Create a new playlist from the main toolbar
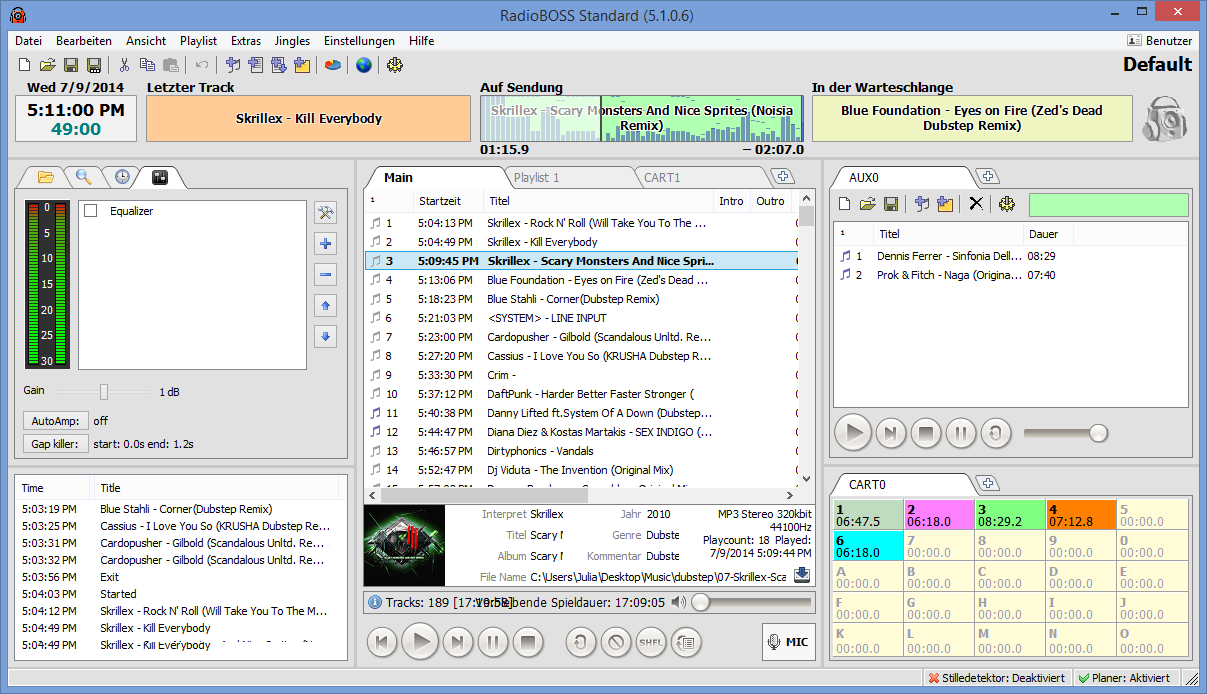 tap(25, 65)
